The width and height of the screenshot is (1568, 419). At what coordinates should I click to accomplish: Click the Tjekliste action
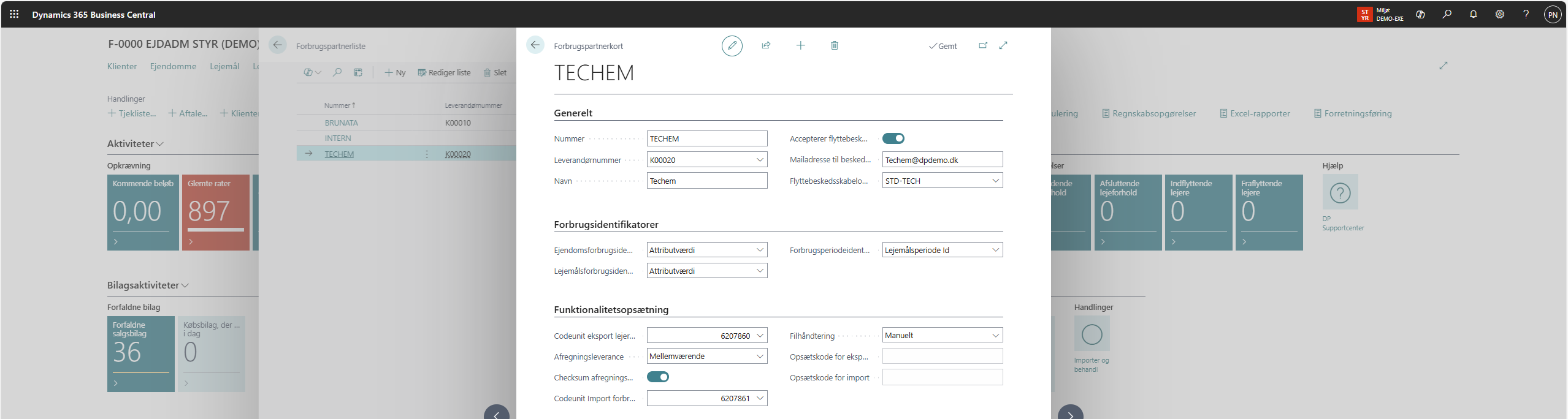[x=132, y=113]
